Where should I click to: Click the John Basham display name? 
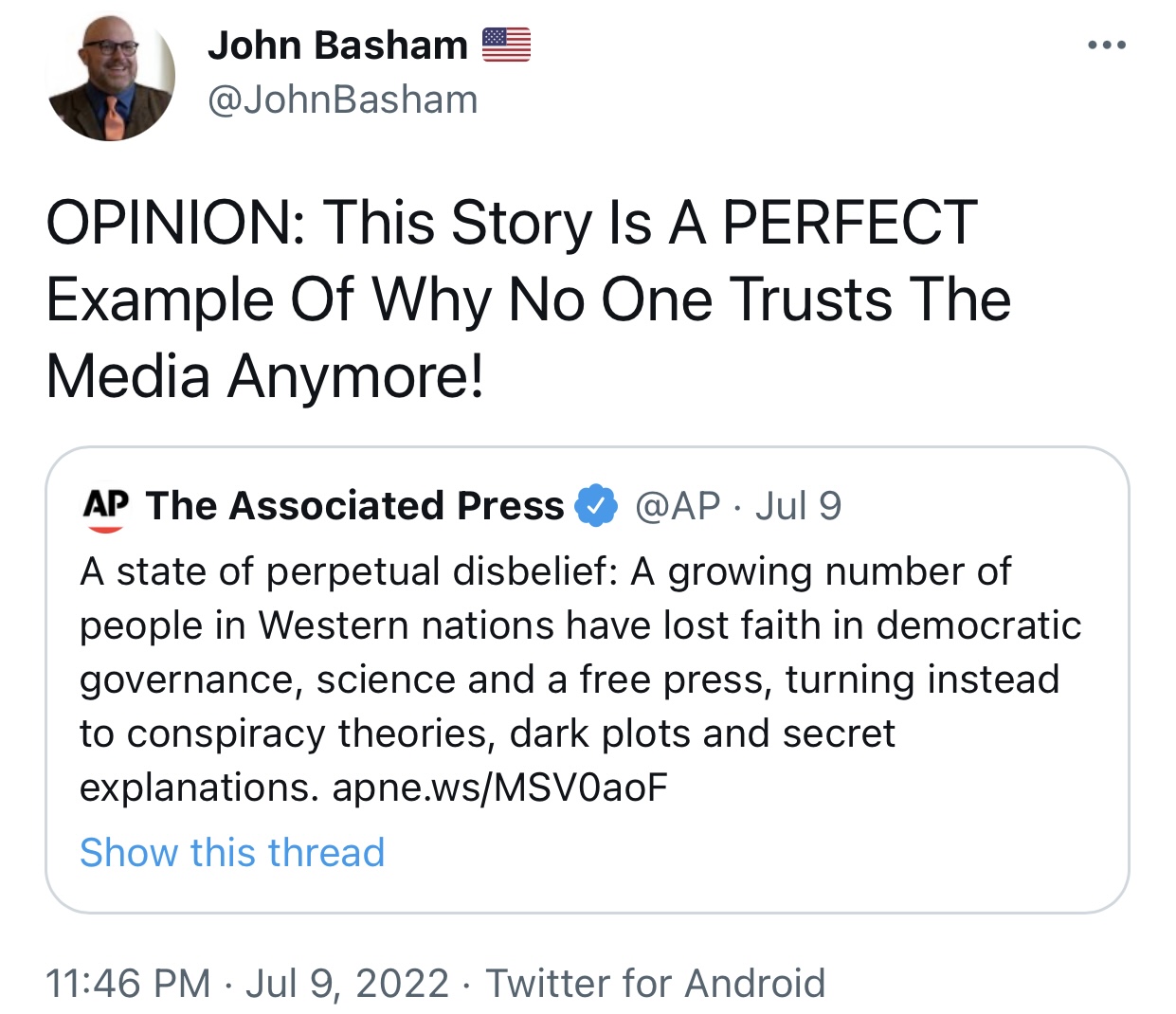tap(337, 45)
